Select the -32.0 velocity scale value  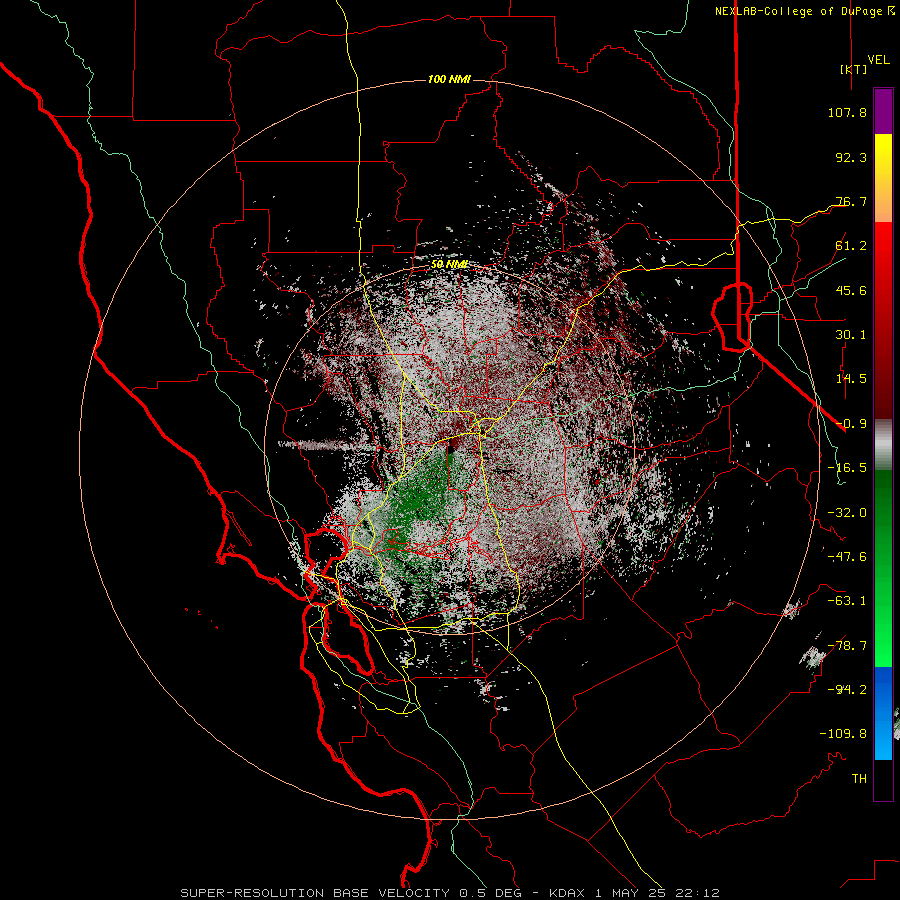(x=847, y=513)
